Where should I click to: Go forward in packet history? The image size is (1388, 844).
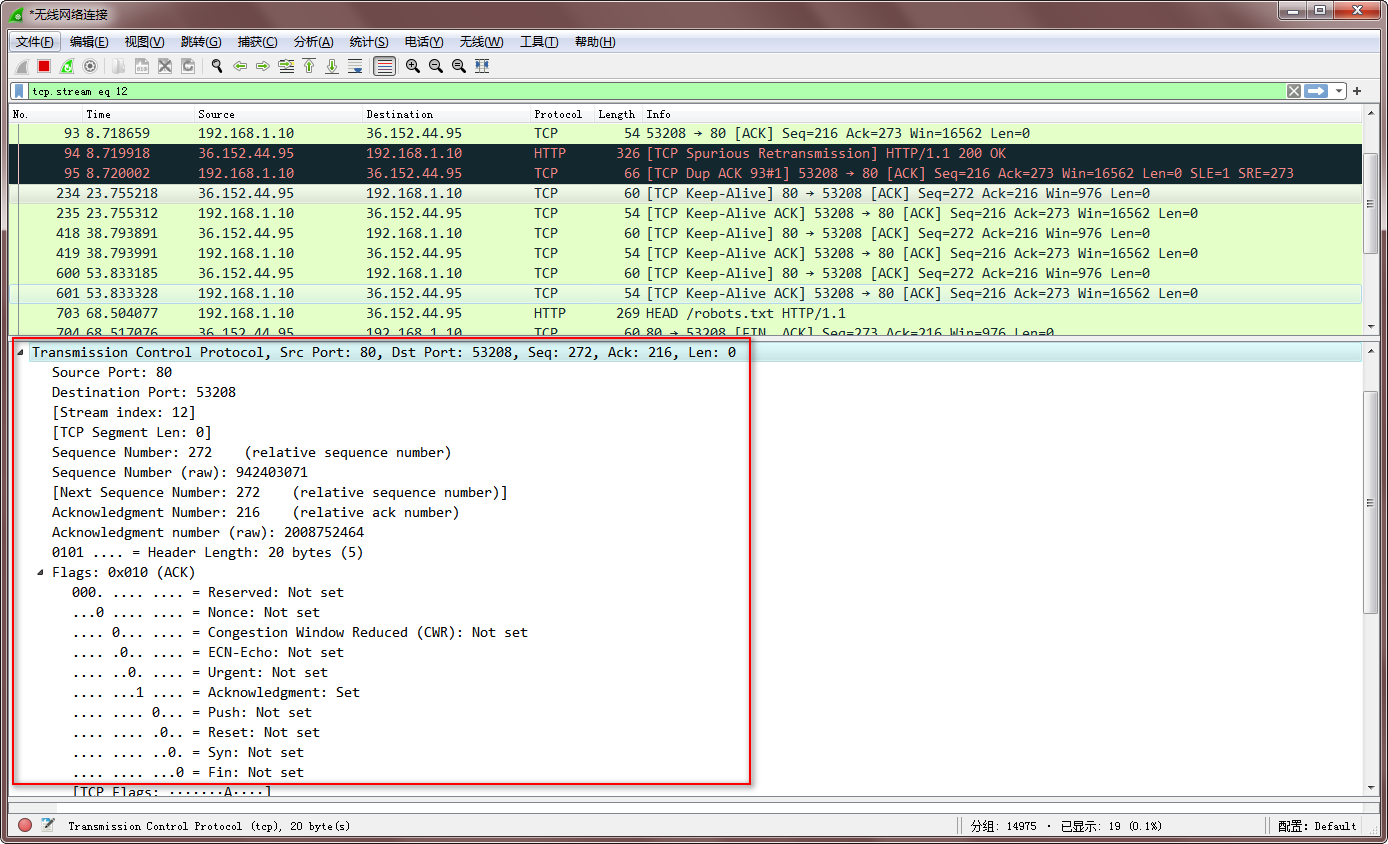263,66
